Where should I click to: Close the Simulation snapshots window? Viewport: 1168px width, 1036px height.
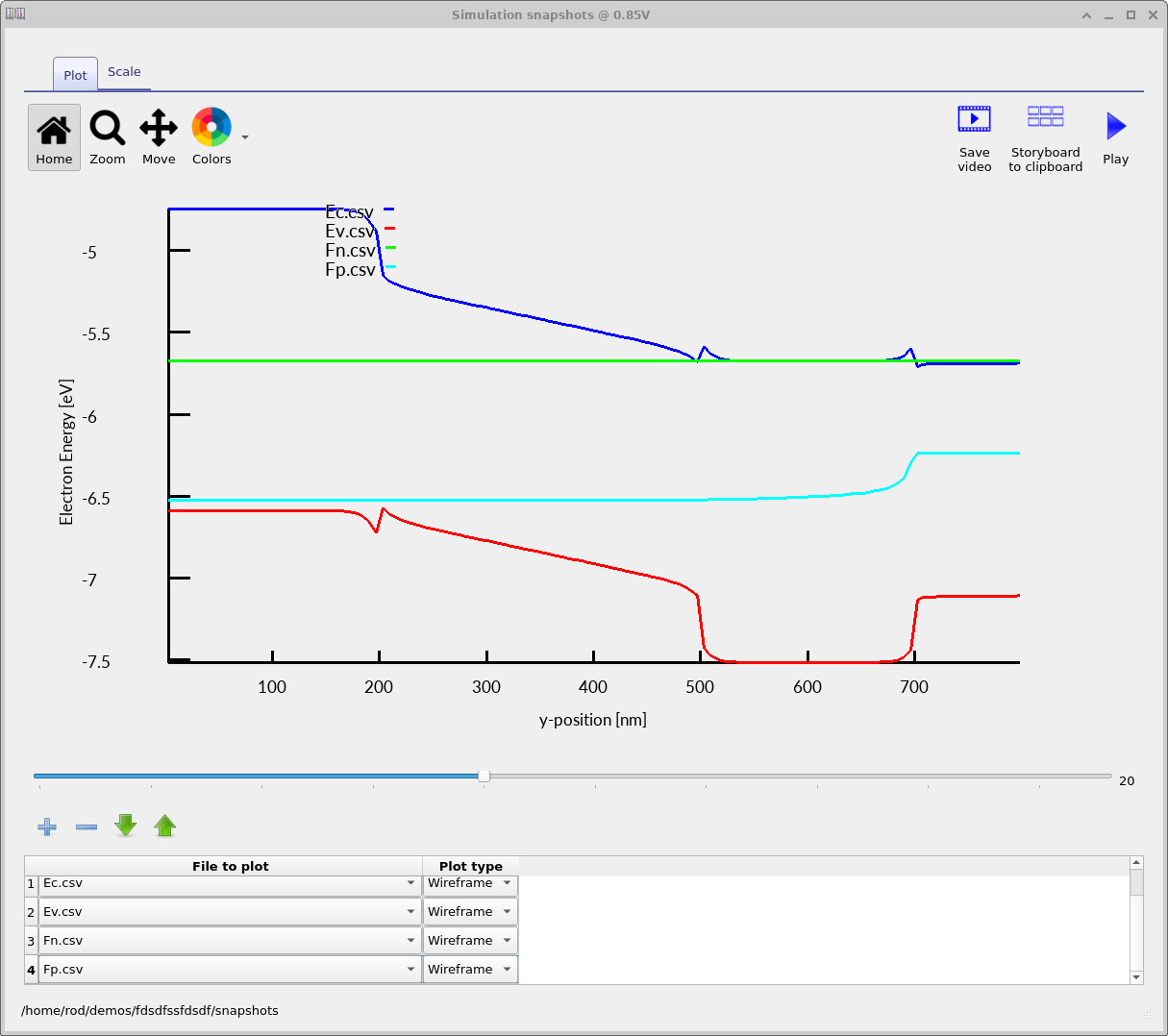(1153, 15)
